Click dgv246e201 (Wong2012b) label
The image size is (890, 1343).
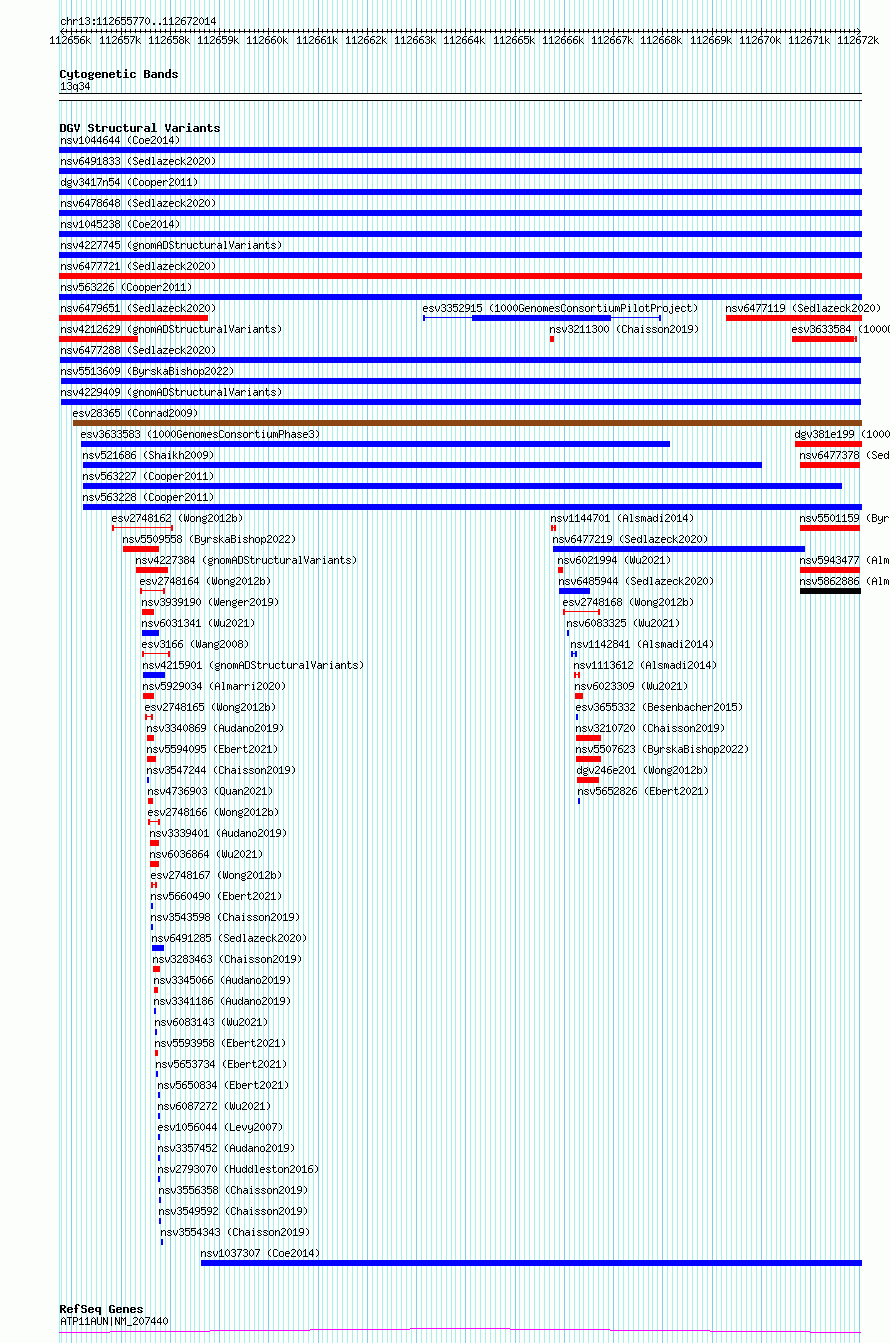[642, 770]
